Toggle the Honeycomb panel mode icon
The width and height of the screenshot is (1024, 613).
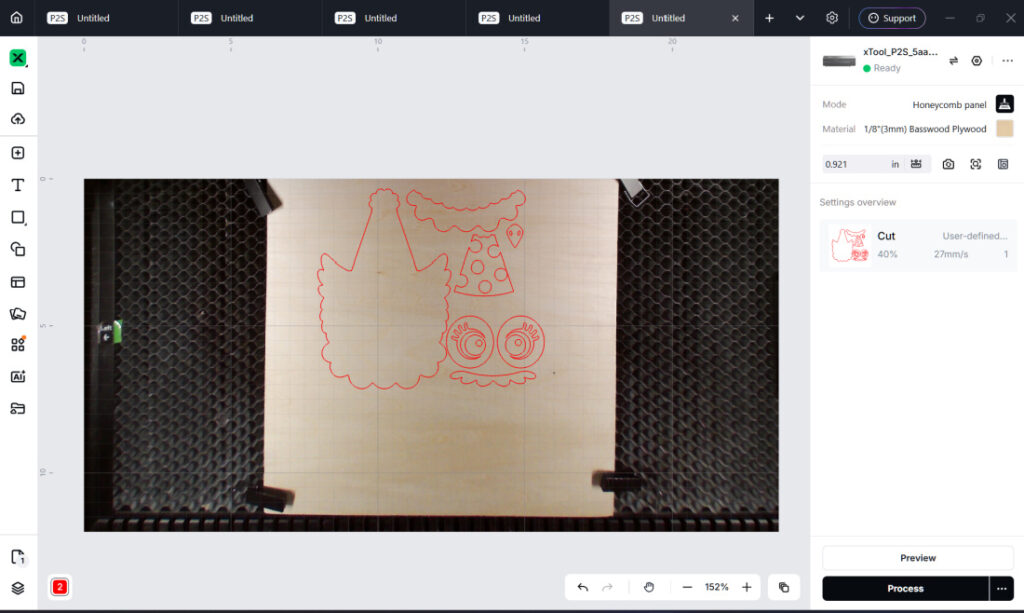coord(1004,104)
